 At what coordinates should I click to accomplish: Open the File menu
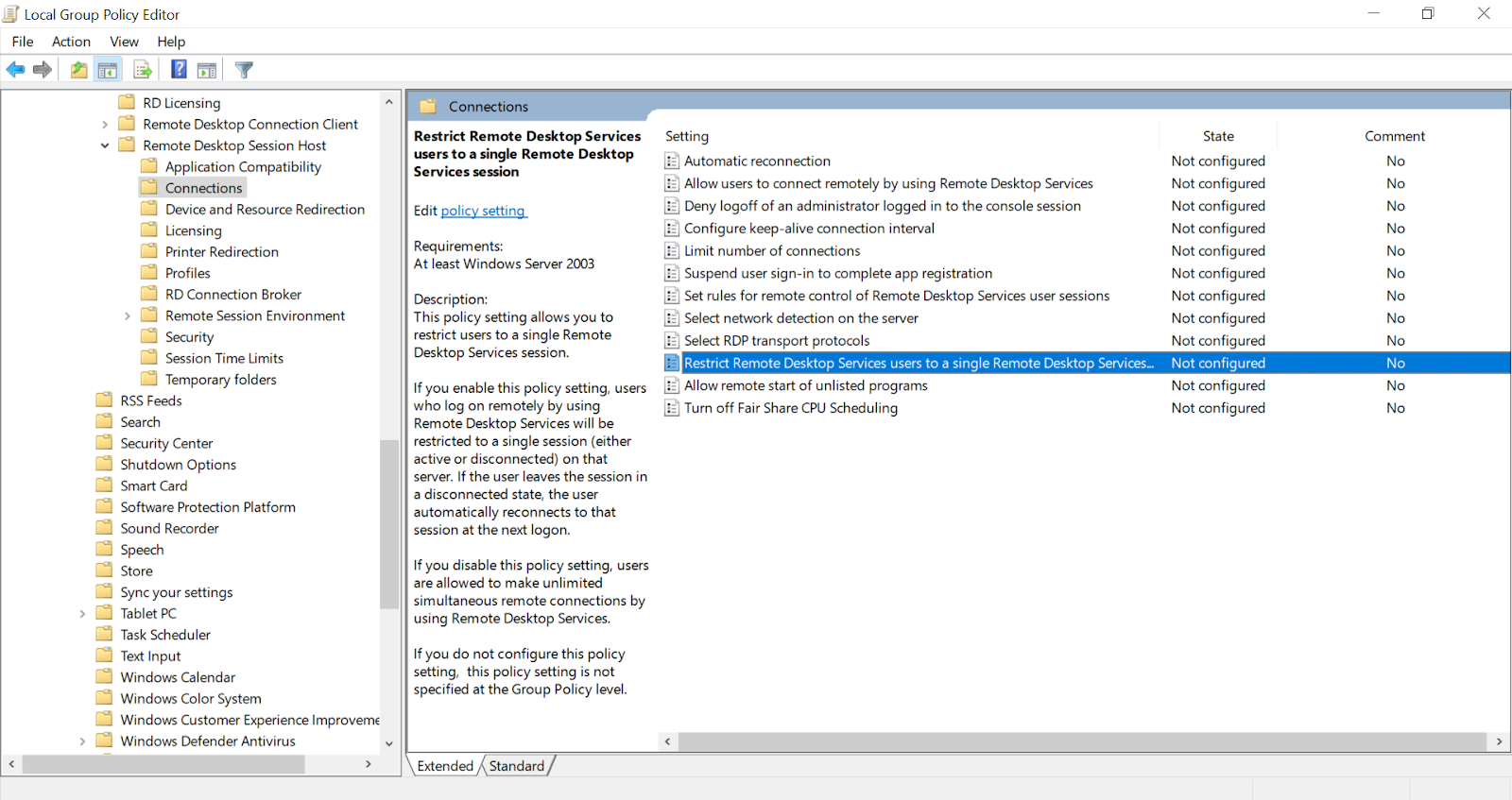[x=23, y=42]
